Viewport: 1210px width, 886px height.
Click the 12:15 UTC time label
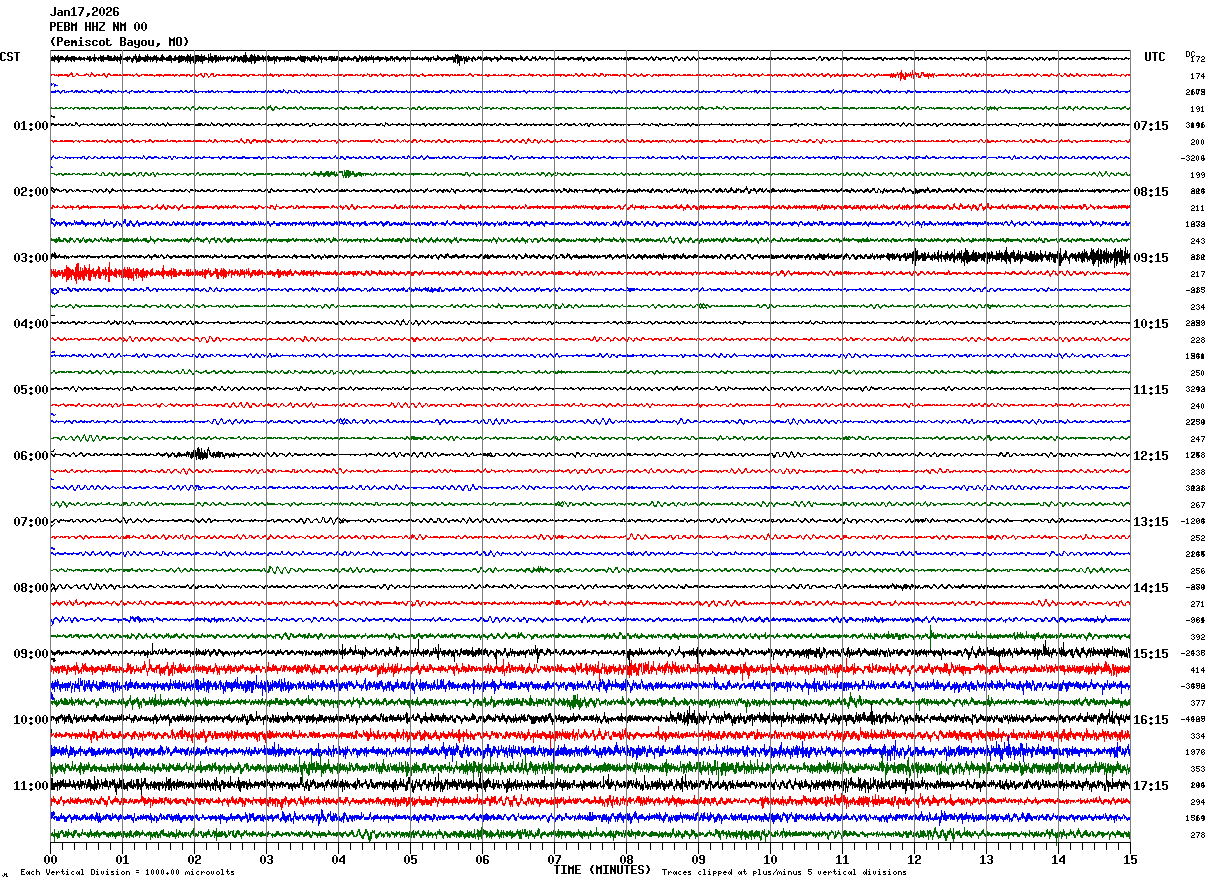1151,456
